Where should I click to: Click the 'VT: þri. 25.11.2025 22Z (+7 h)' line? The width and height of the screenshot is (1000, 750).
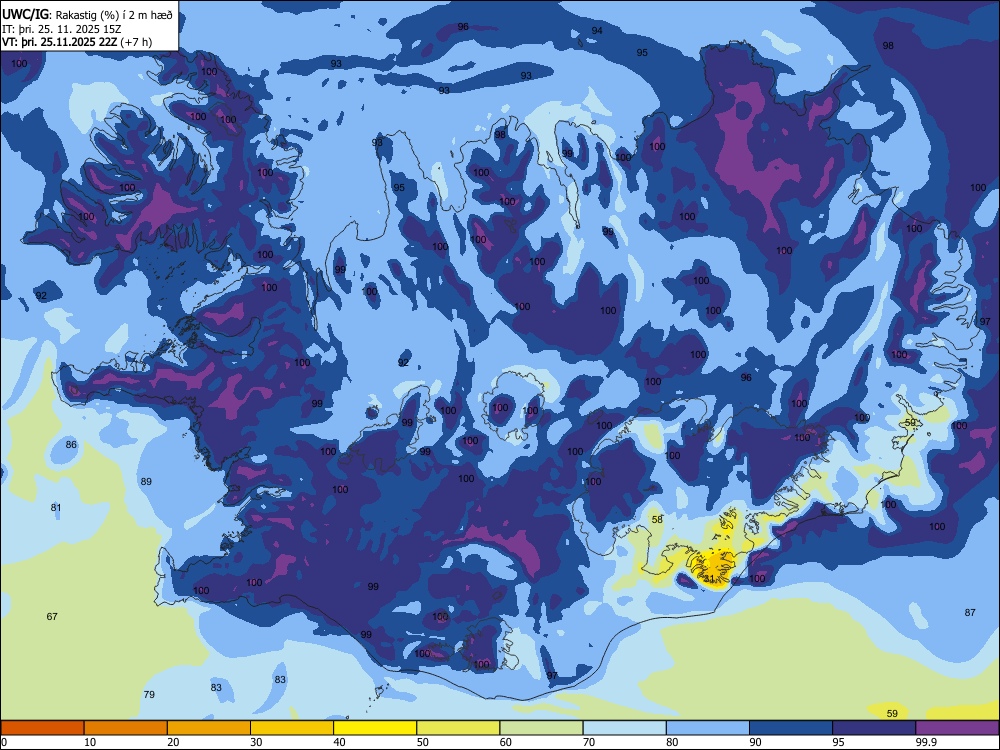point(77,42)
